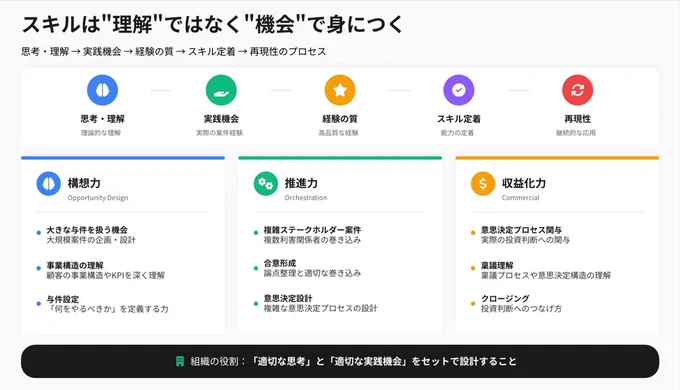This screenshot has width=680, height=390.
Task: Click the 意思決定プロセス関与 bullet title
Action: tap(522, 230)
